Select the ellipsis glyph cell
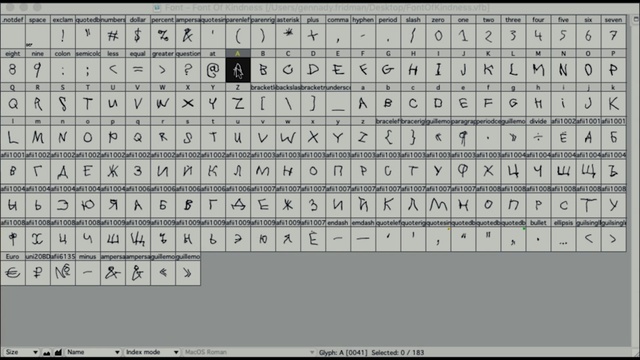 [563, 236]
